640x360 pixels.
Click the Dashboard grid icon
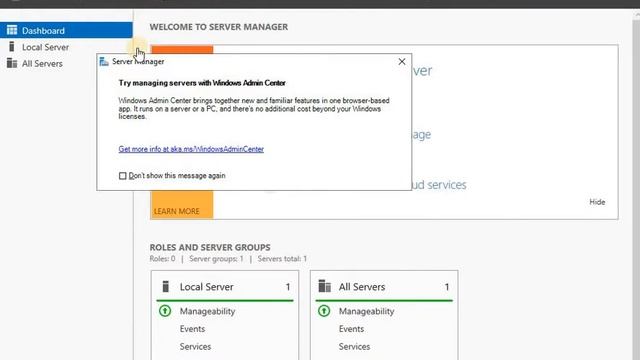pos(12,30)
